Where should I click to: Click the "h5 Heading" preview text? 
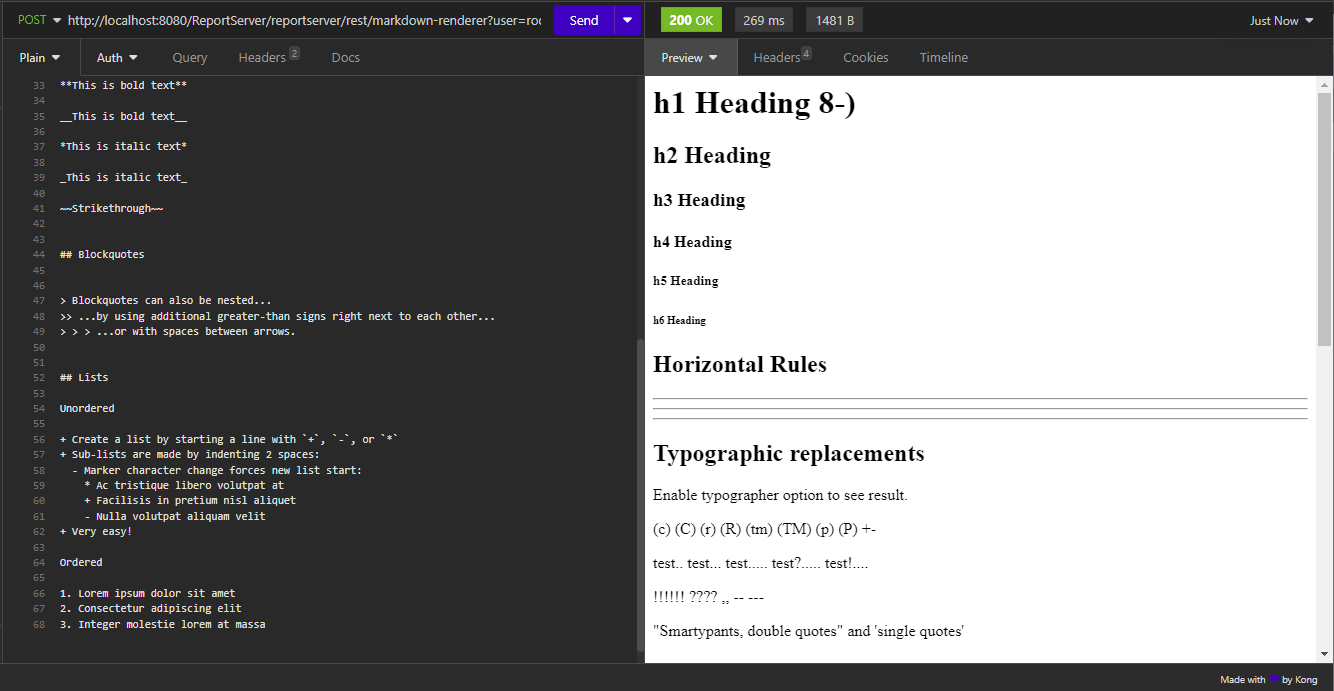(685, 281)
